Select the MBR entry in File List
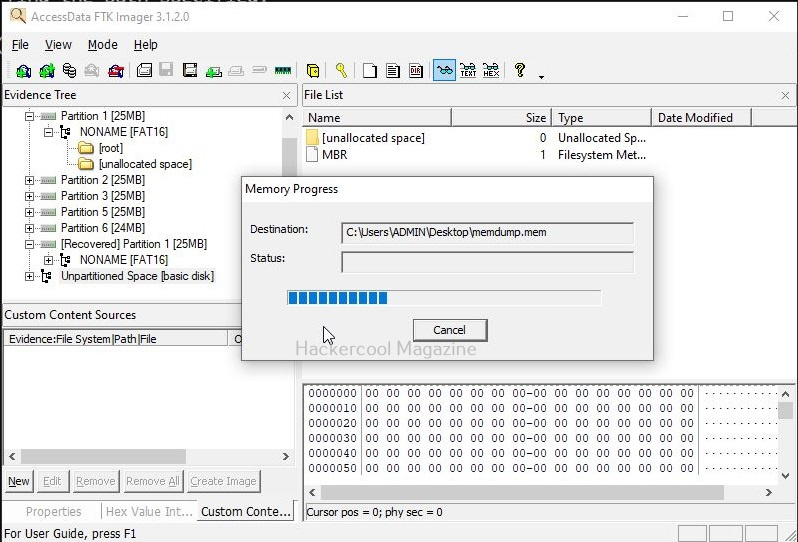798x542 pixels. (334, 155)
